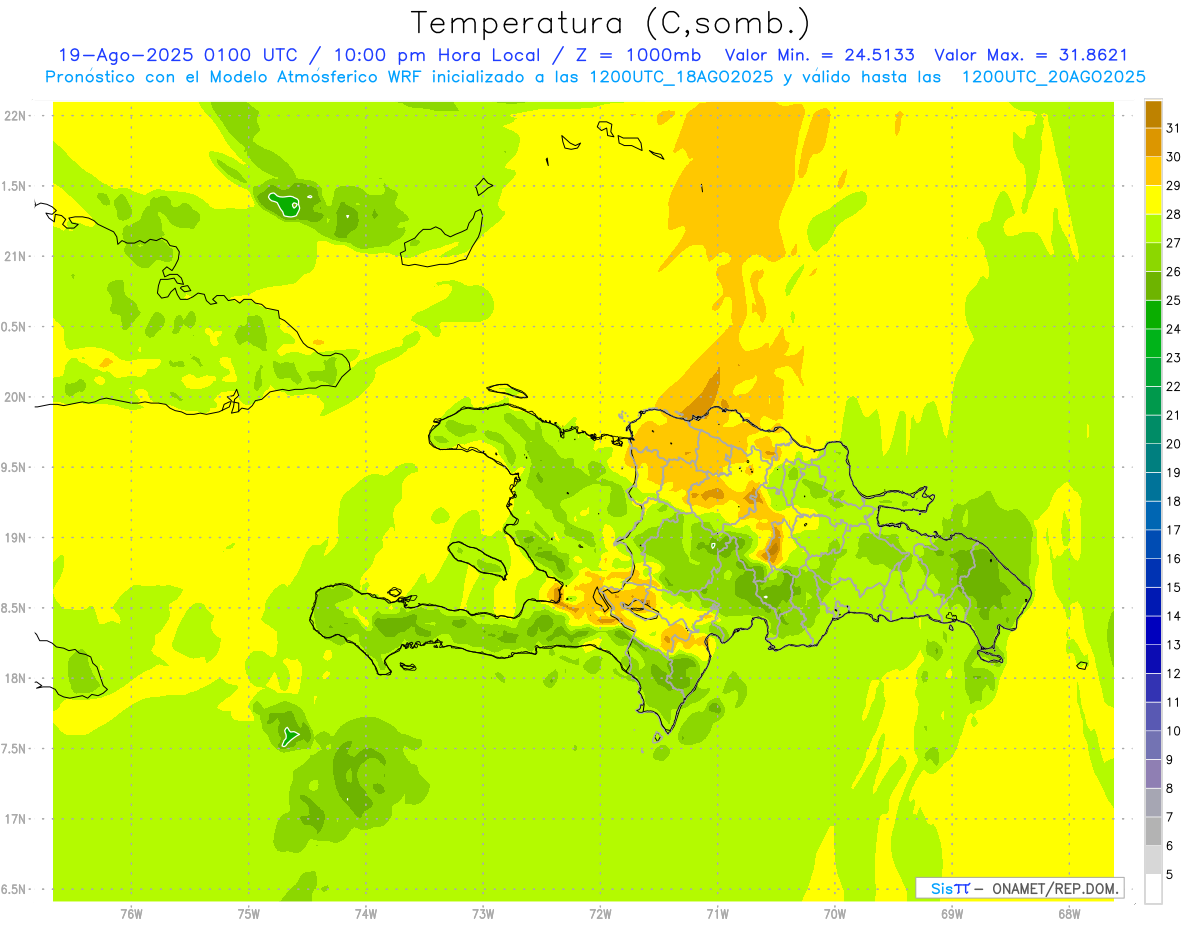Click the dark orange swatch above colorbar value 31

[x=1153, y=113]
